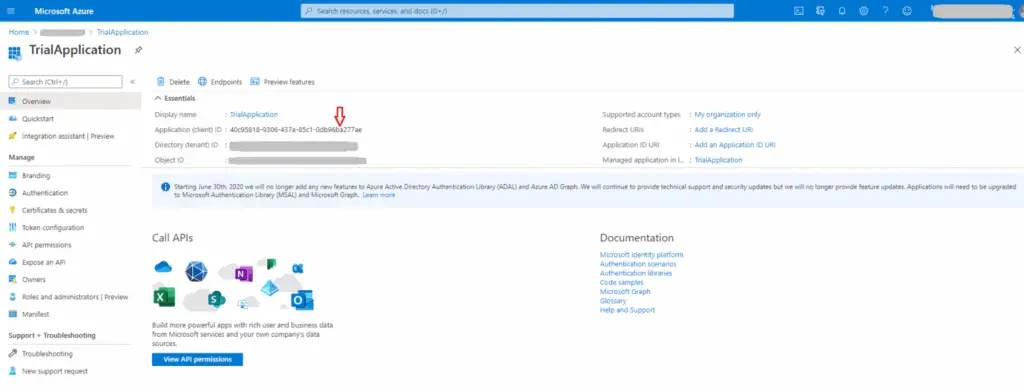Click the View API permissions button
Image resolution: width=1024 pixels, height=392 pixels.
(197, 359)
